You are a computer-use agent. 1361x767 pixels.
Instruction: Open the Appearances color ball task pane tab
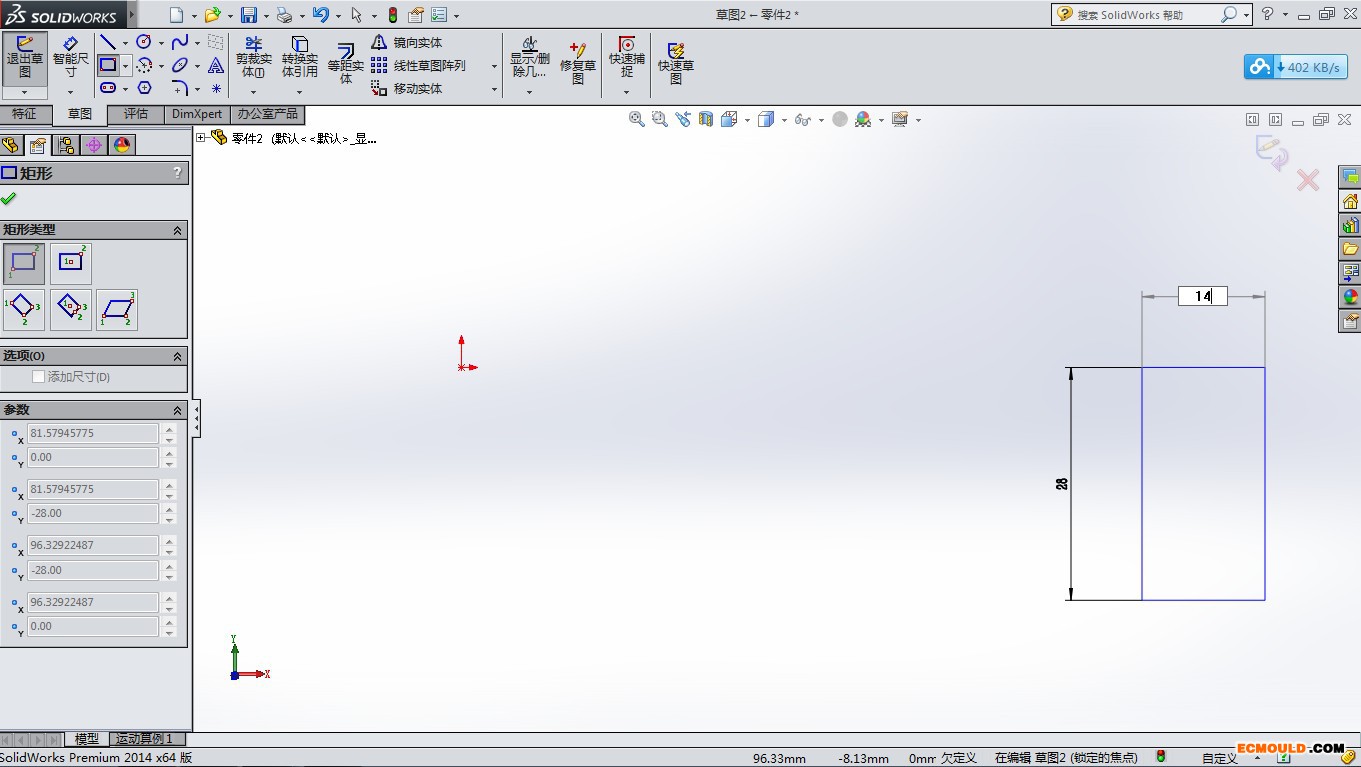click(1350, 297)
